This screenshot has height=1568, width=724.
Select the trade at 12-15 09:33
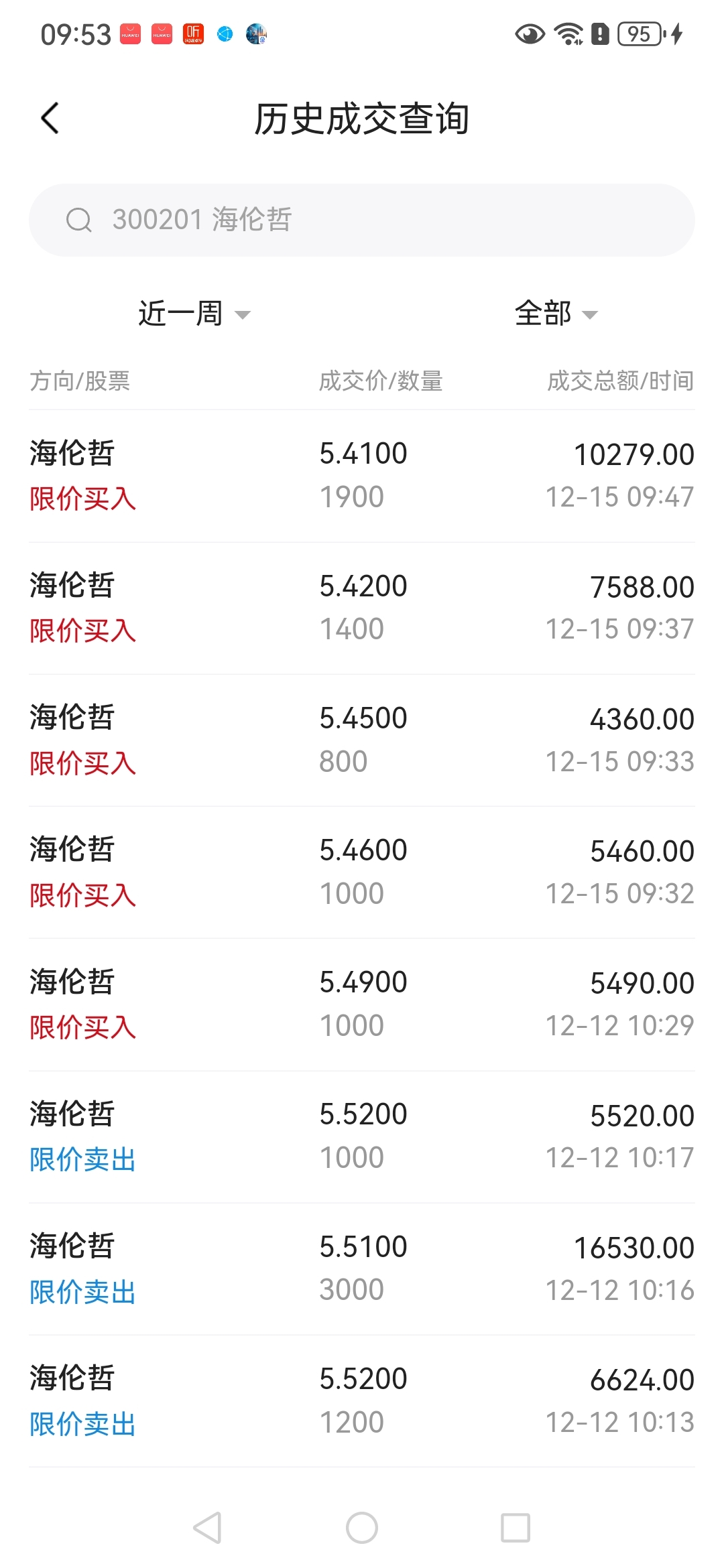tap(362, 739)
